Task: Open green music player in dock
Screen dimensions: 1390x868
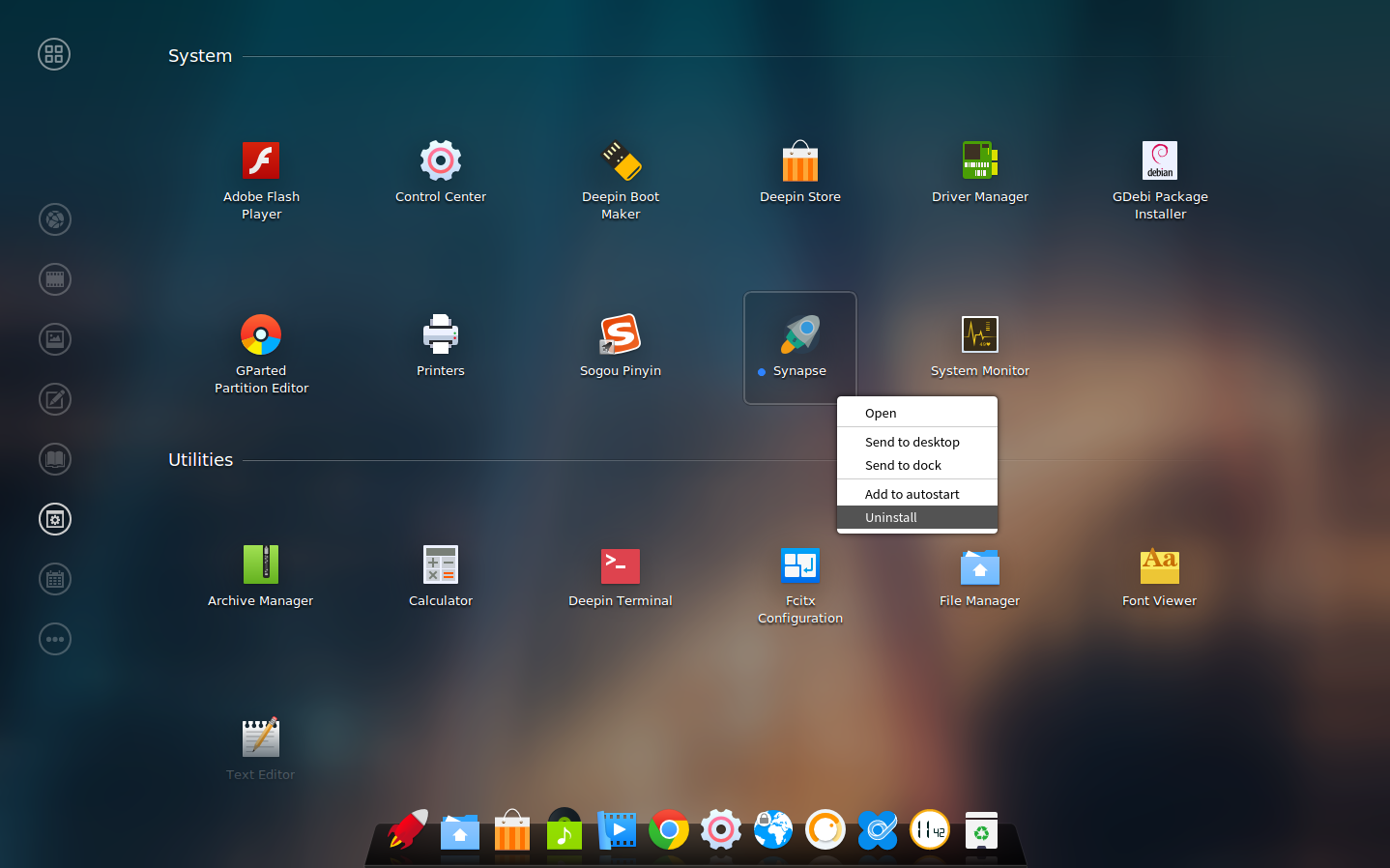Action: point(565,829)
